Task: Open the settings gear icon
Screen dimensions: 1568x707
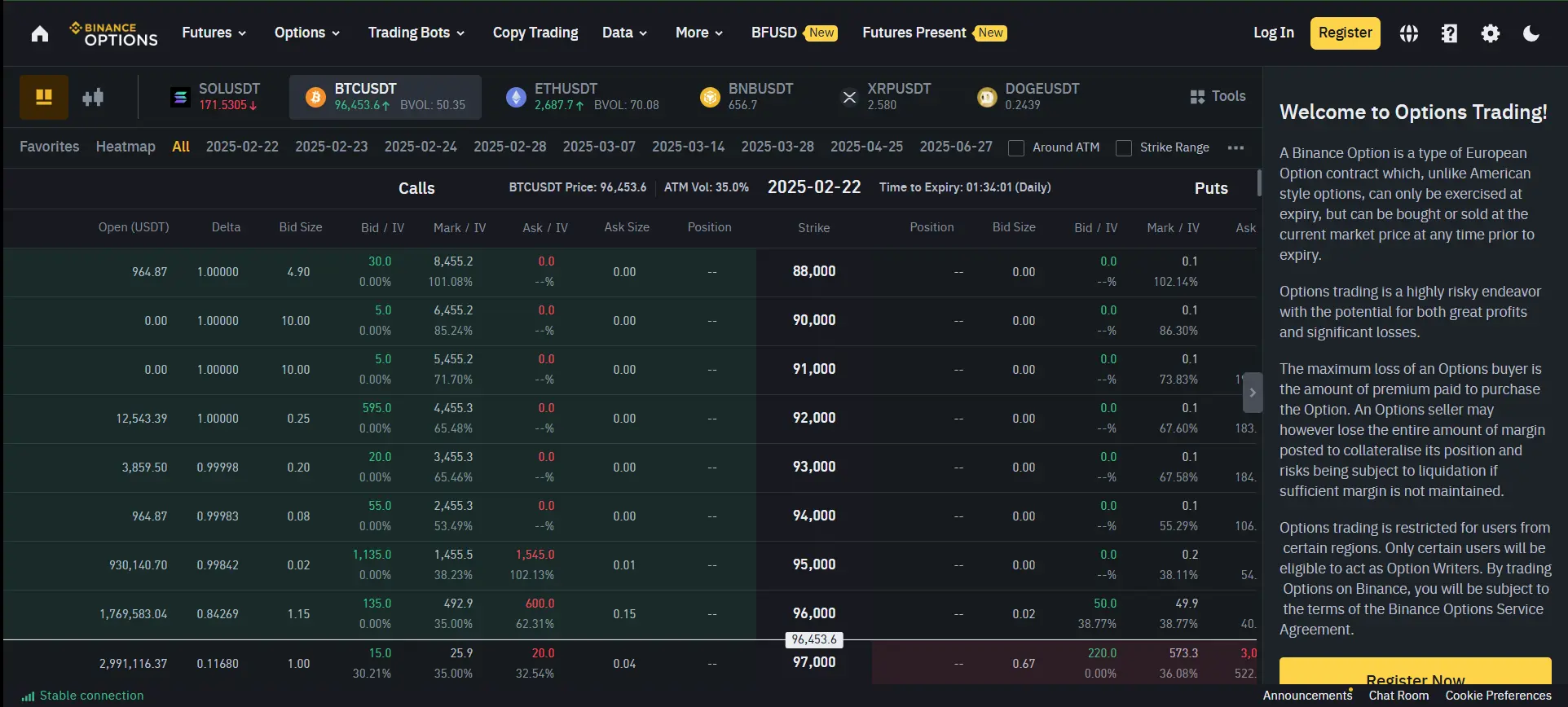Action: pyautogui.click(x=1491, y=33)
